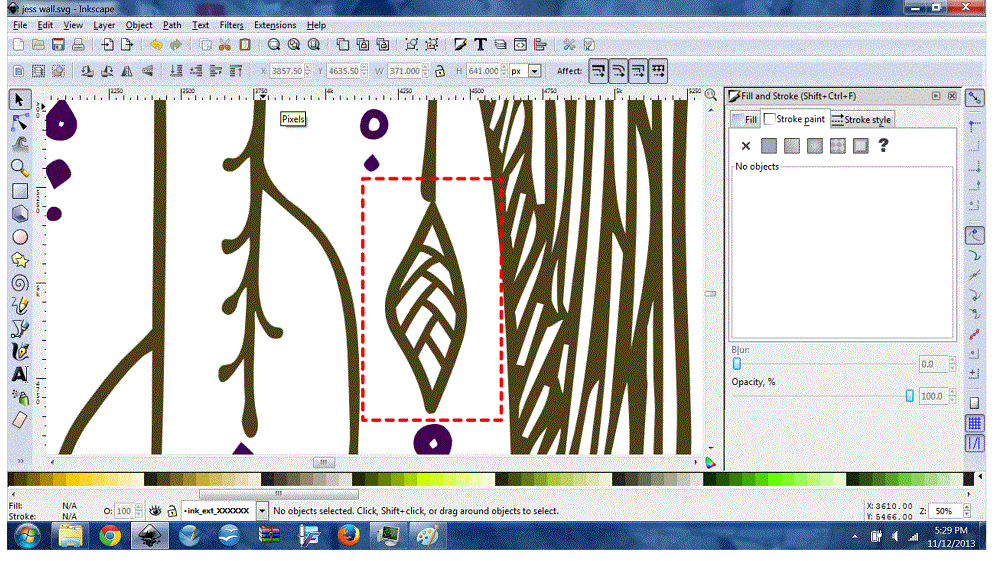Toggle the snapping enable button
This screenshot has height=561, width=1000.
tap(974, 99)
